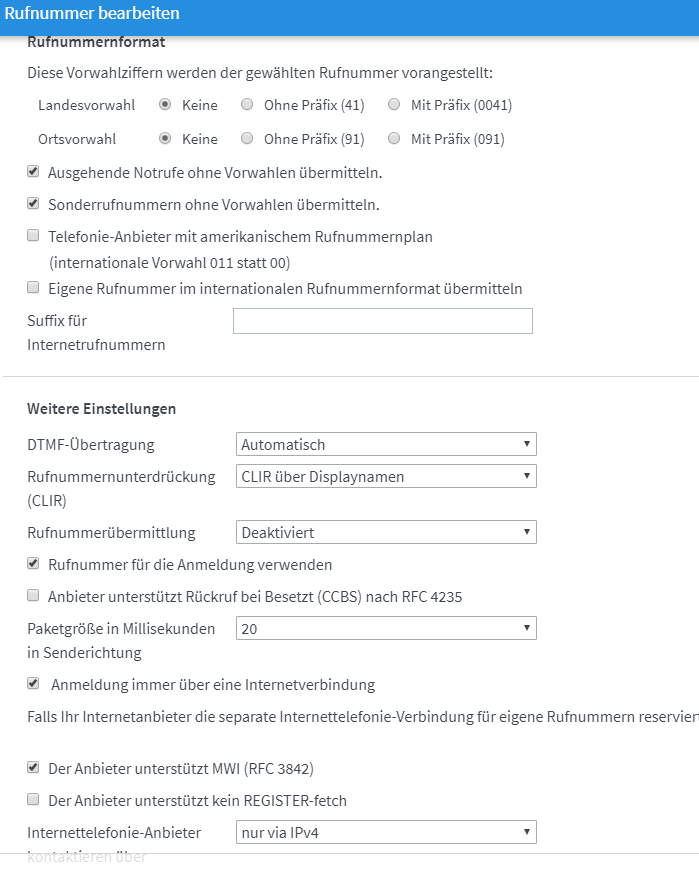Screen dimensions: 699x874
Task: Select Landesvorwahl 'Mit Präfix (0041)'
Action: click(394, 105)
